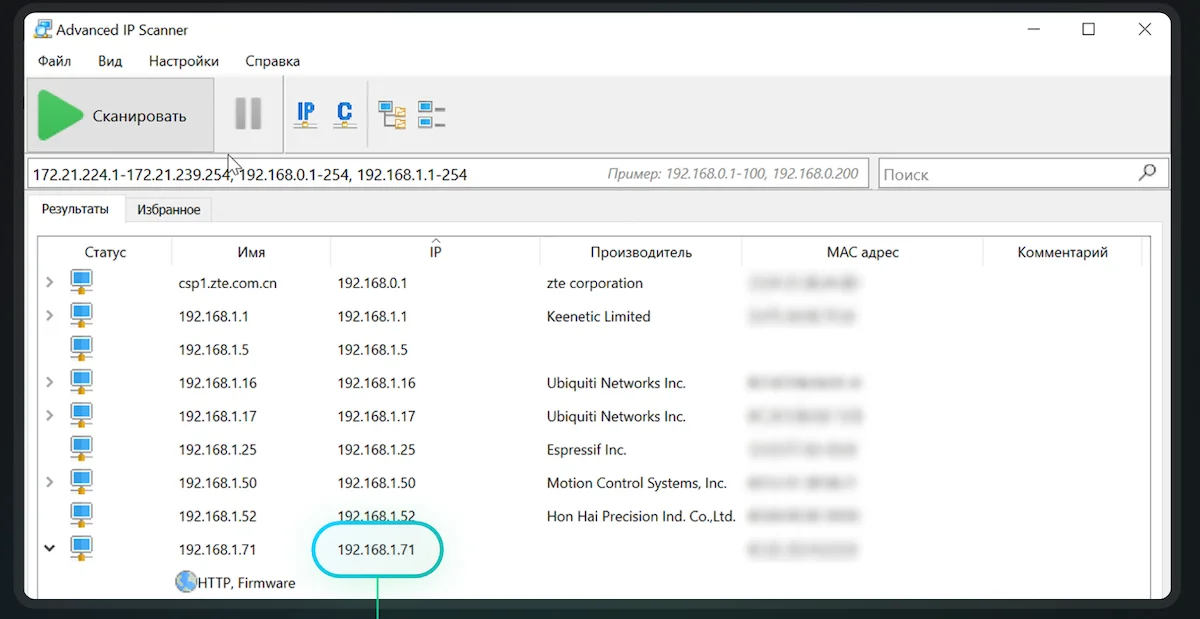Click computer icon of 192.168.1.5 row
The height and width of the screenshot is (619, 1200).
tap(81, 350)
